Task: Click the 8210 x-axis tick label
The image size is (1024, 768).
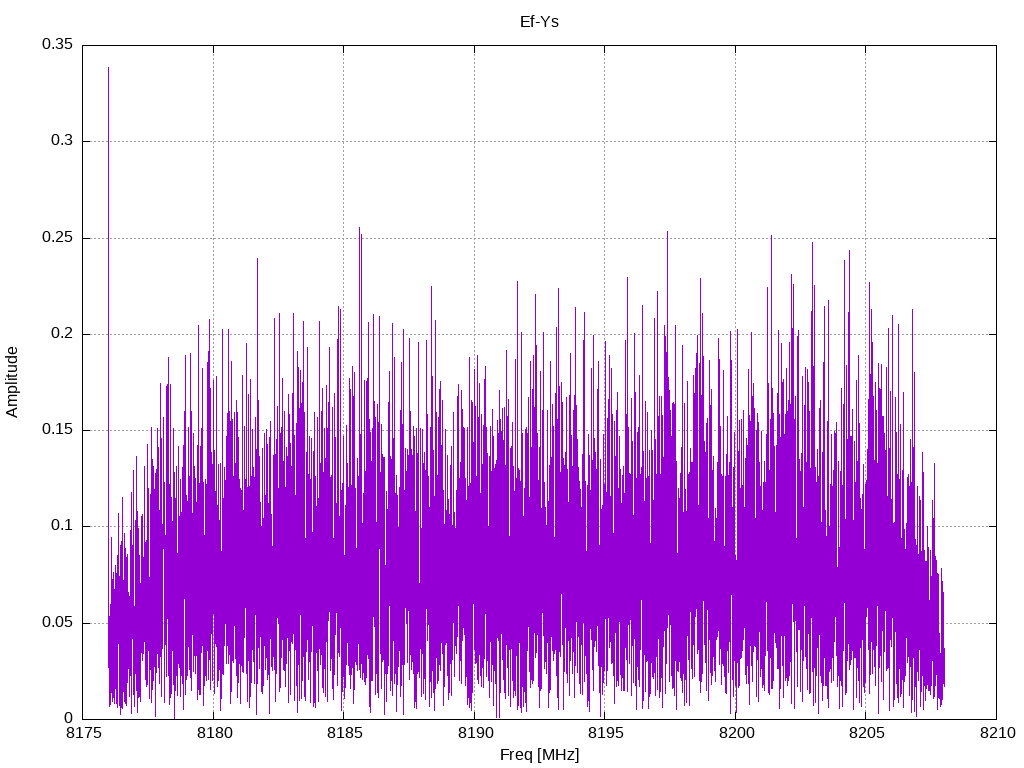Action: pyautogui.click(x=997, y=733)
